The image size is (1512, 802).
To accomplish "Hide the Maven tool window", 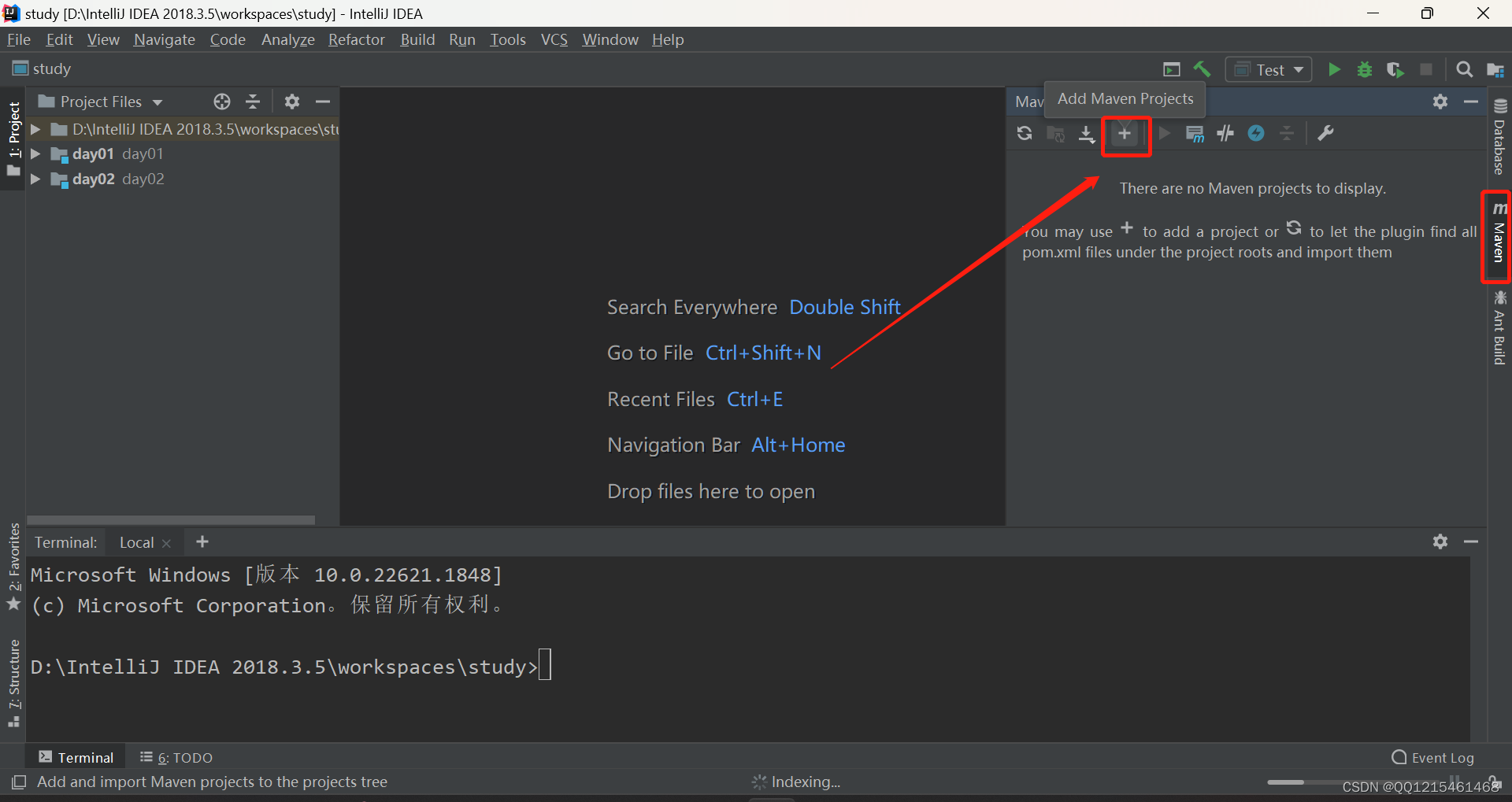I will (x=1471, y=102).
